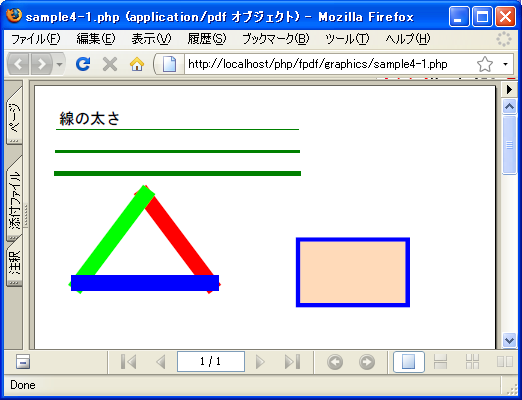This screenshot has height=400, width=522.
Task: Jump to last page icon
Action: pyautogui.click(x=292, y=362)
